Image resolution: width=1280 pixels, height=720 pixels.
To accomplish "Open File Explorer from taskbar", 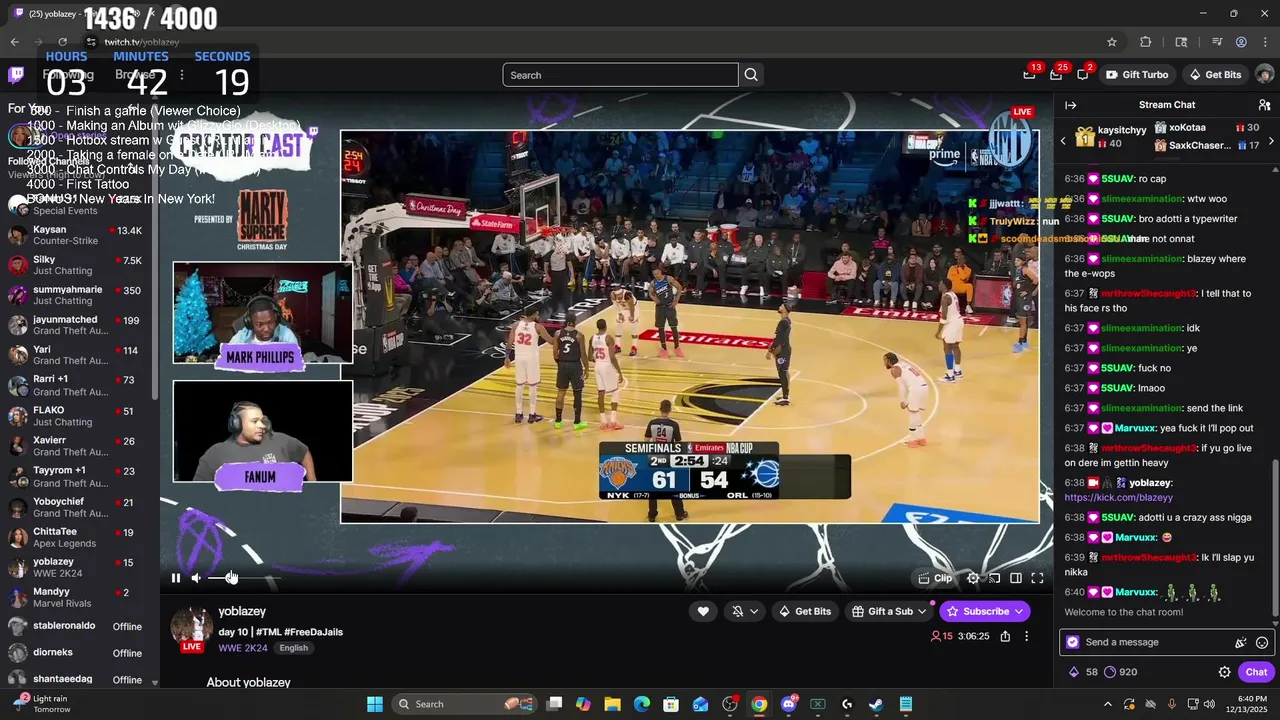I will pyautogui.click(x=612, y=704).
